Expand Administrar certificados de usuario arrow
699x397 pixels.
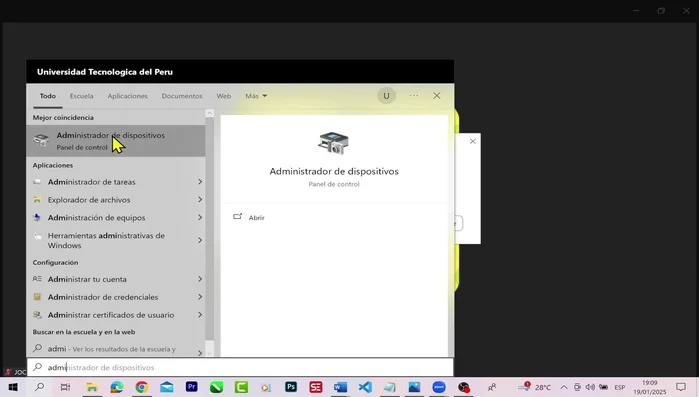click(x=200, y=315)
